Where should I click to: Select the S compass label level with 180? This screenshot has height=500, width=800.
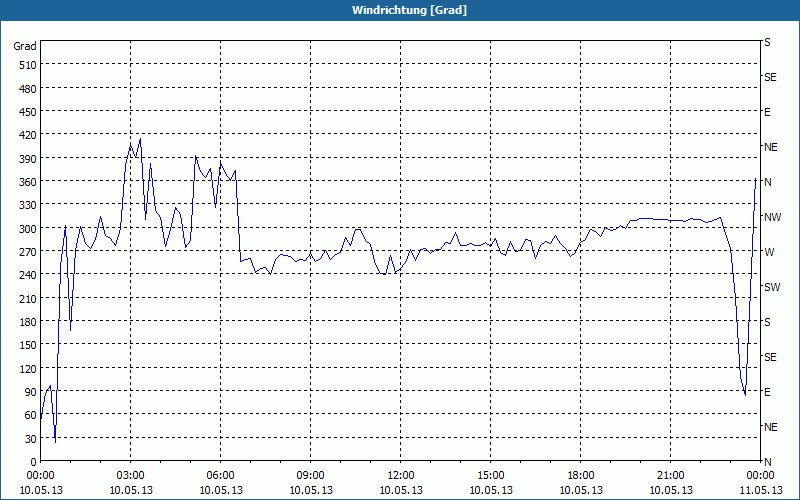click(767, 322)
